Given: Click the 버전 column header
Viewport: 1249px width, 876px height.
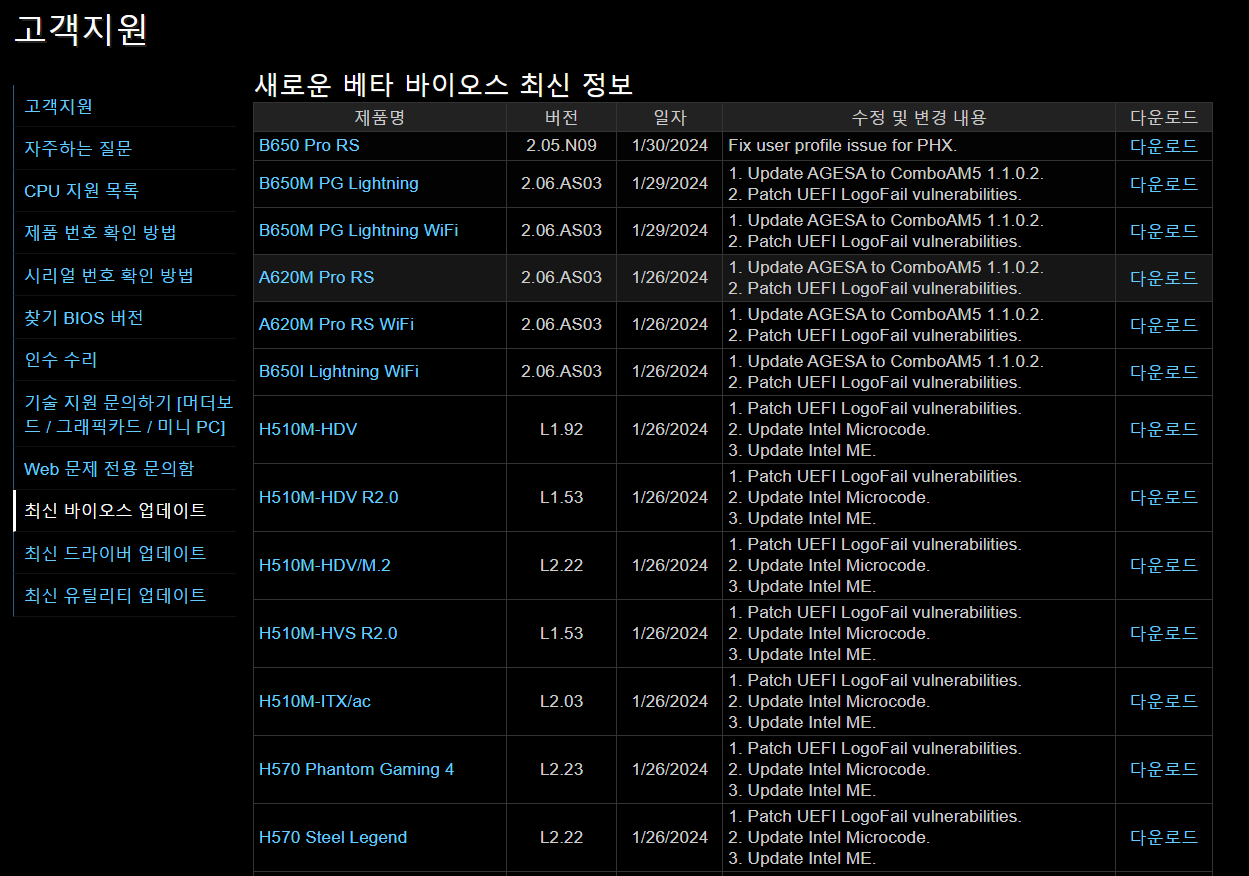Looking at the screenshot, I should [562, 117].
